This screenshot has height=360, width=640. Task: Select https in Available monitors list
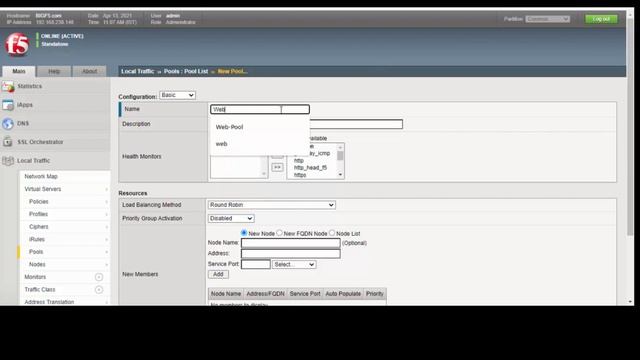pyautogui.click(x=300, y=175)
